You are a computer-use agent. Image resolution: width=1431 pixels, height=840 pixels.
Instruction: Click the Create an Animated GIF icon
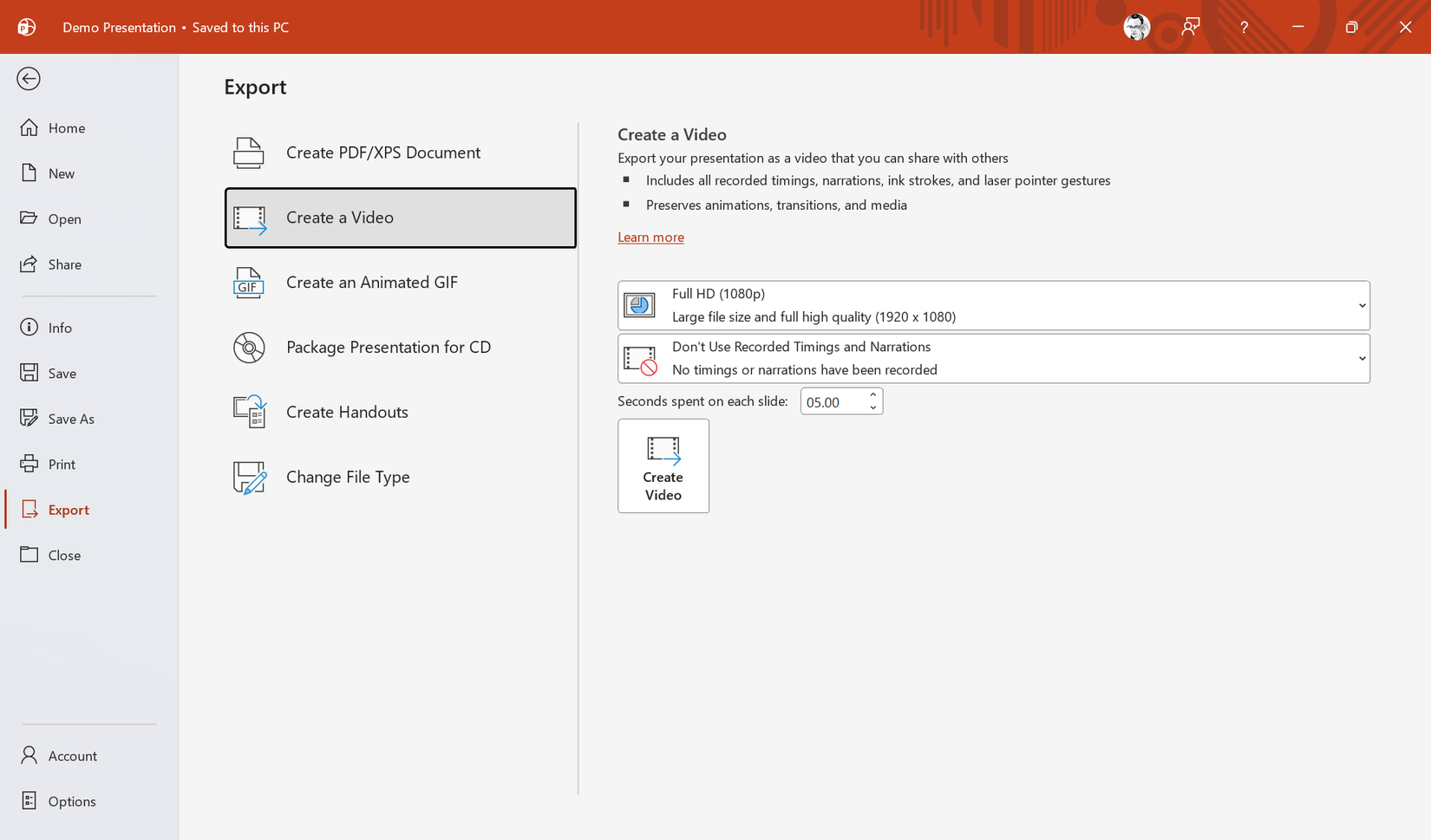pos(249,282)
